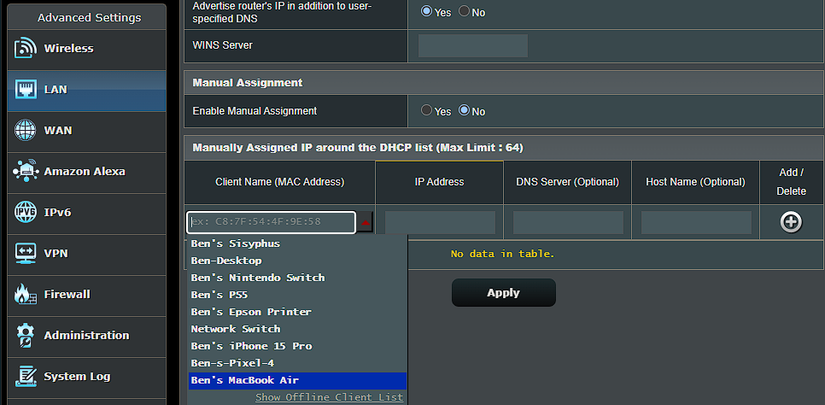Select Ben-Desktop from client list
The image size is (825, 405).
click(297, 261)
